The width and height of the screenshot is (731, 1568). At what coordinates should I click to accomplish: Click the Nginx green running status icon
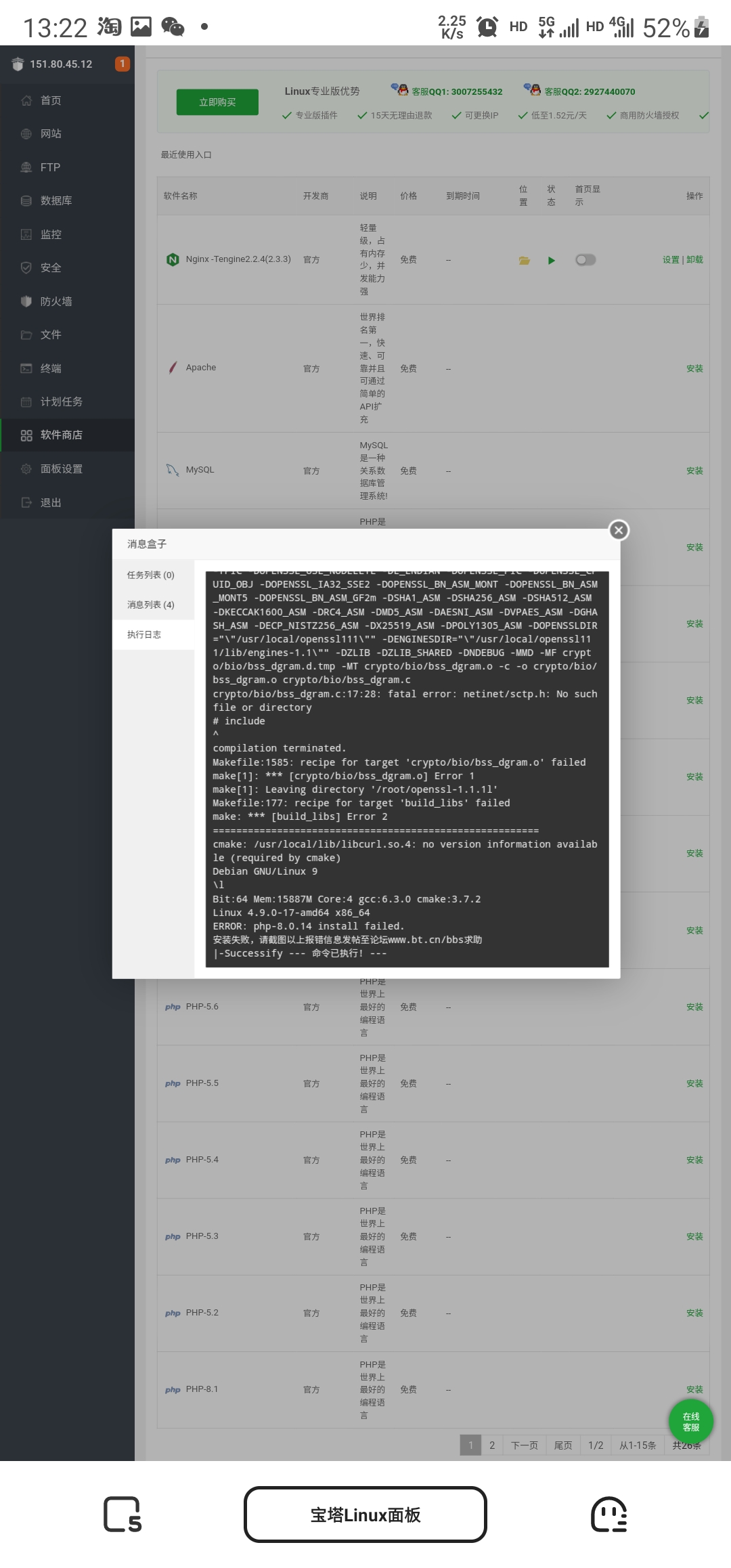point(552,260)
